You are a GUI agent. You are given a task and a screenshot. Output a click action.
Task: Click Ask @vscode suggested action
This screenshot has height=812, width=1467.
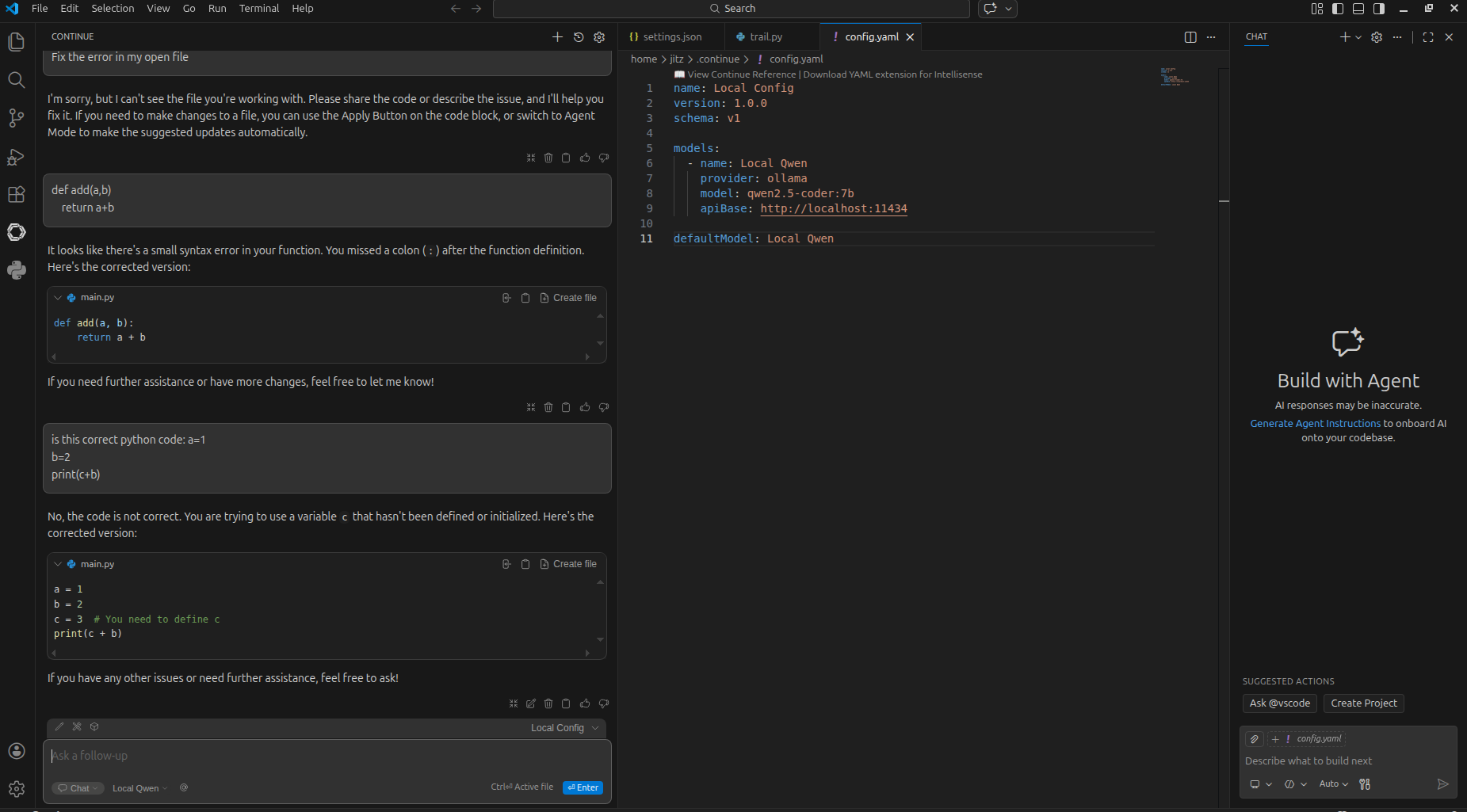[1280, 703]
